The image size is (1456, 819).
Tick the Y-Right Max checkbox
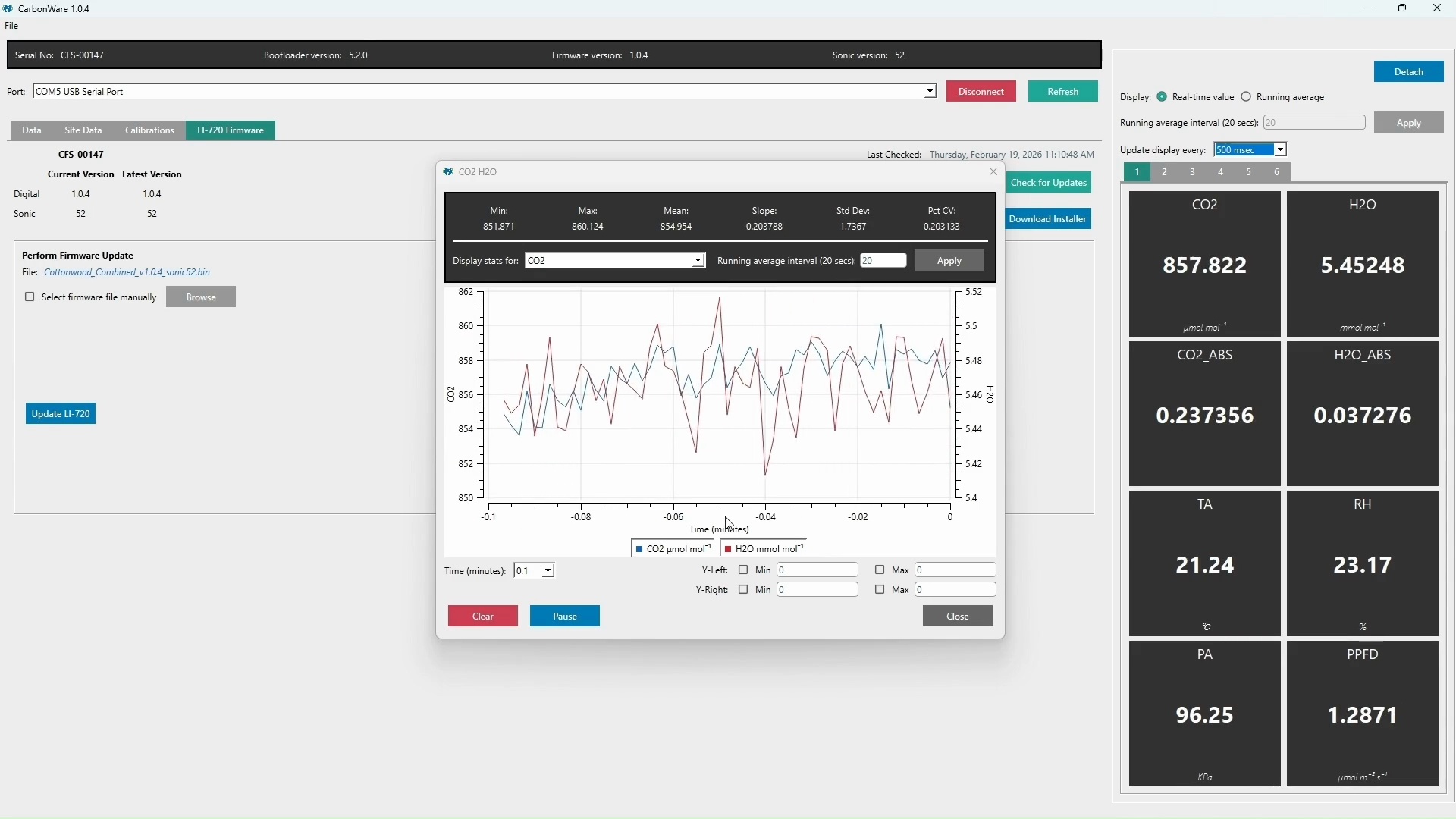880,590
